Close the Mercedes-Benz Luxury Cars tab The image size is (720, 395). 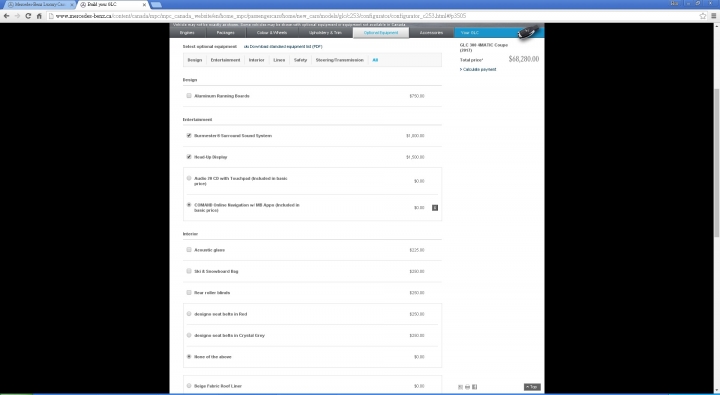[72, 5]
